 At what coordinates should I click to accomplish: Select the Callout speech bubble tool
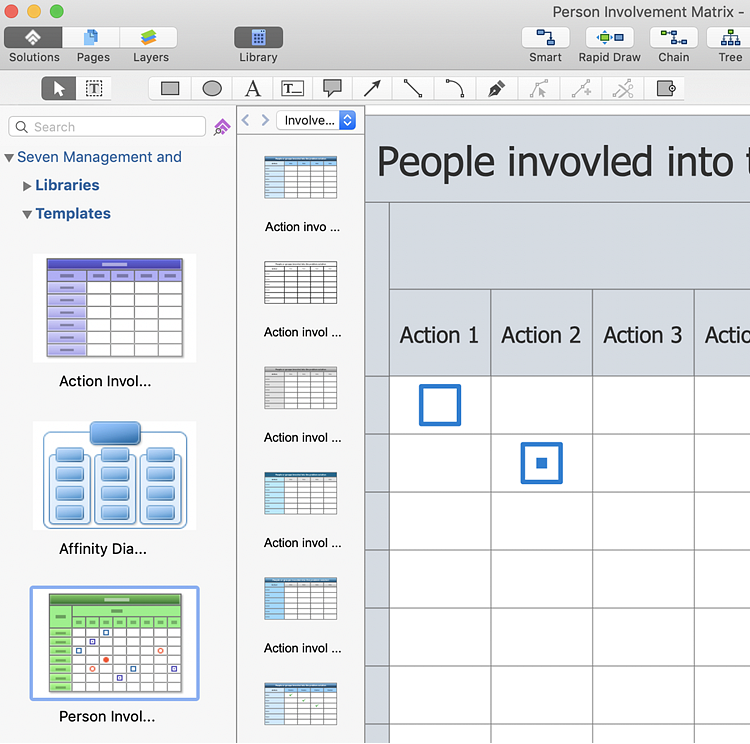click(x=332, y=88)
